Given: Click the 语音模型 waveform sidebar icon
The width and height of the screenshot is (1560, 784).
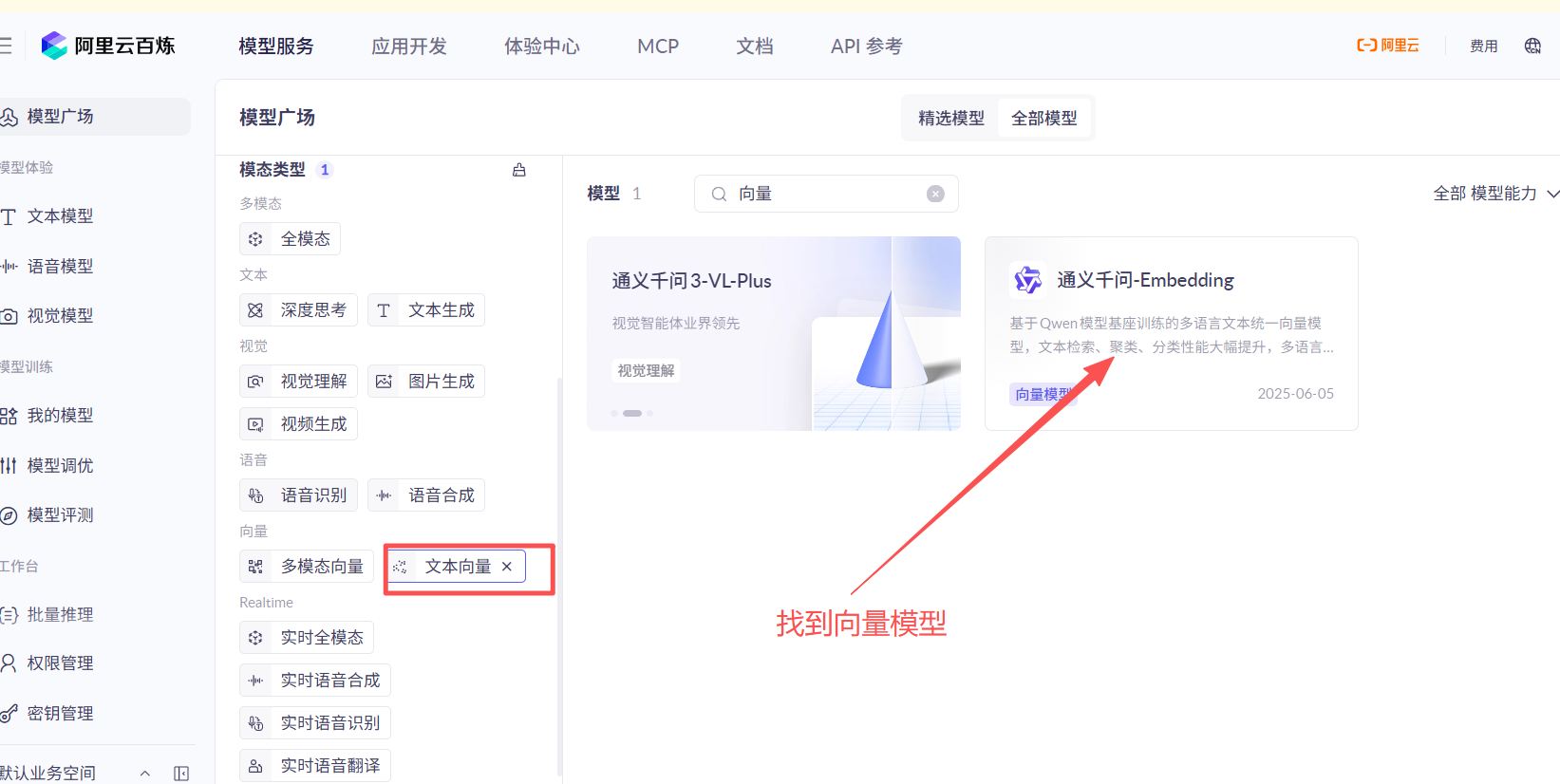Looking at the screenshot, I should [x=9, y=267].
